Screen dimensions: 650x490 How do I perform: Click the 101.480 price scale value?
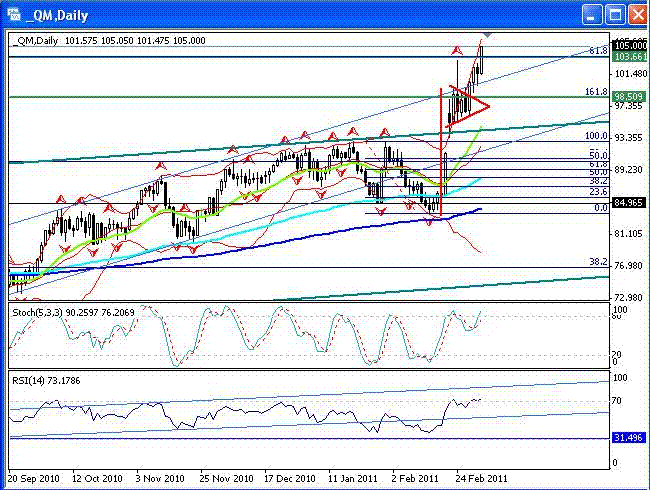(x=631, y=74)
